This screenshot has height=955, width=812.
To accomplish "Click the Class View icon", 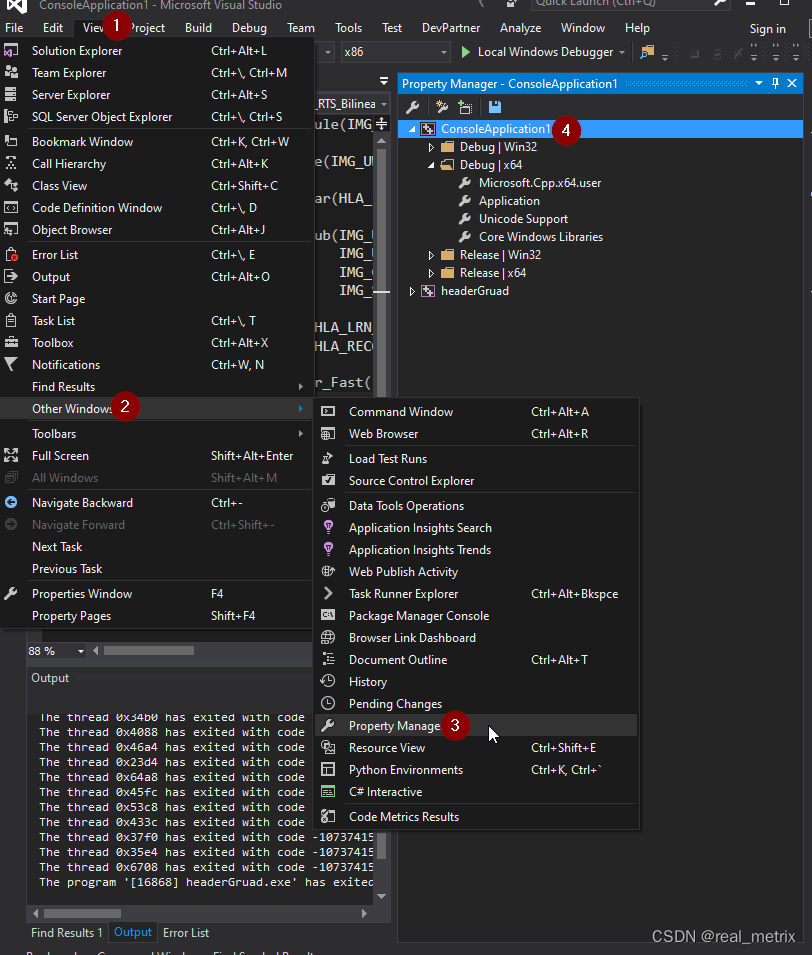I will pyautogui.click(x=11, y=185).
